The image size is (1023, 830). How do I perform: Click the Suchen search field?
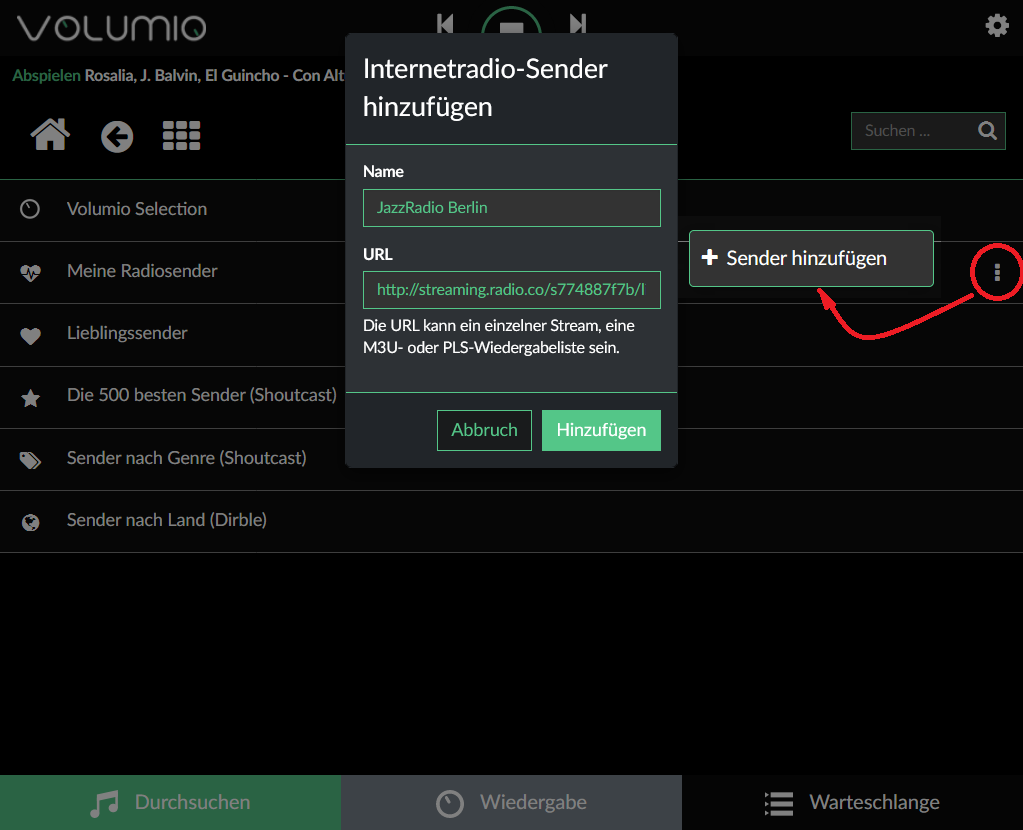click(x=910, y=131)
